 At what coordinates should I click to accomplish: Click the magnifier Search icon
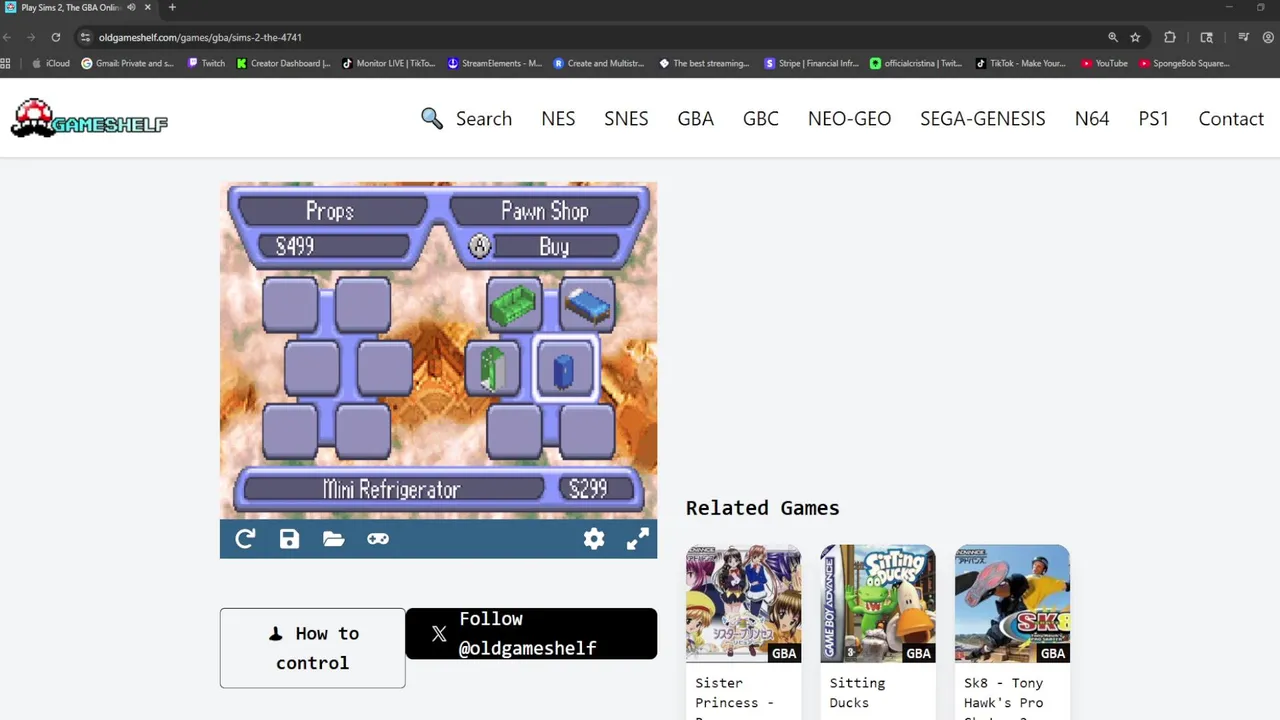(x=432, y=118)
